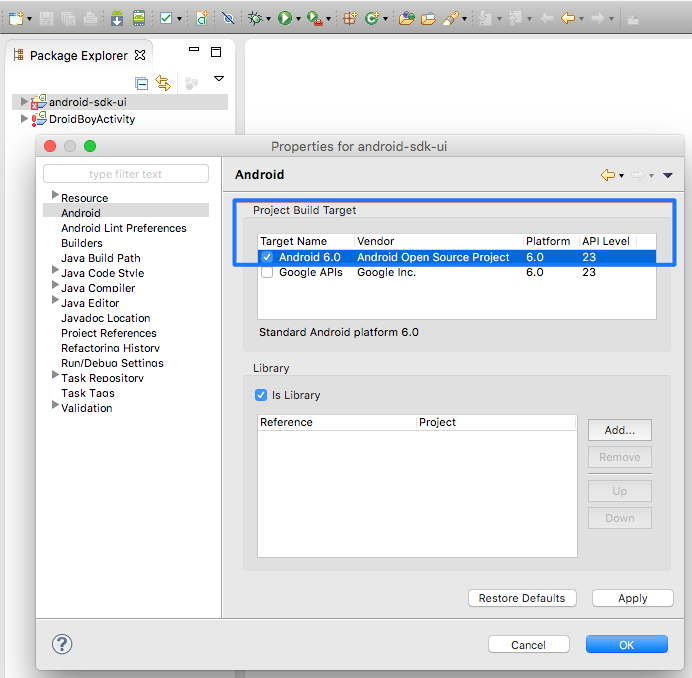
Task: Open the Android SDK Manager icon
Action: point(117,18)
